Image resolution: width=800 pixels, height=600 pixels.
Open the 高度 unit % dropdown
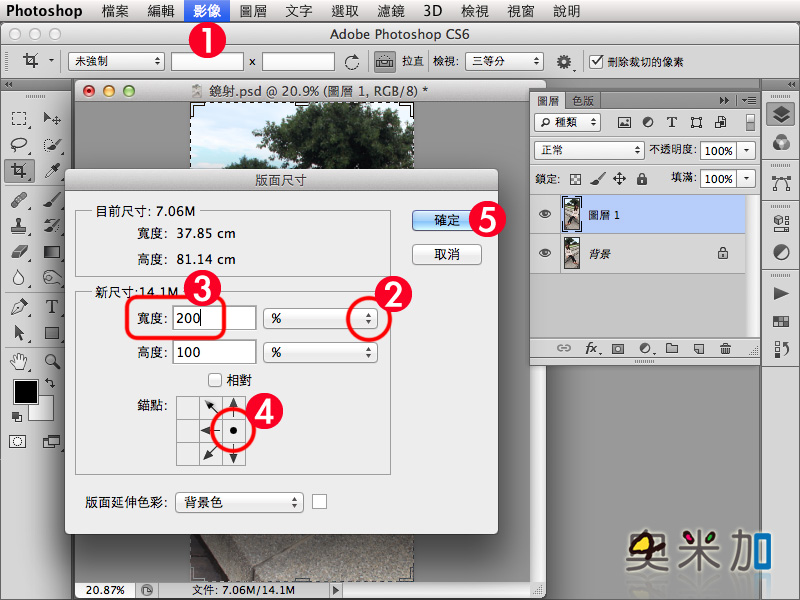tap(320, 352)
